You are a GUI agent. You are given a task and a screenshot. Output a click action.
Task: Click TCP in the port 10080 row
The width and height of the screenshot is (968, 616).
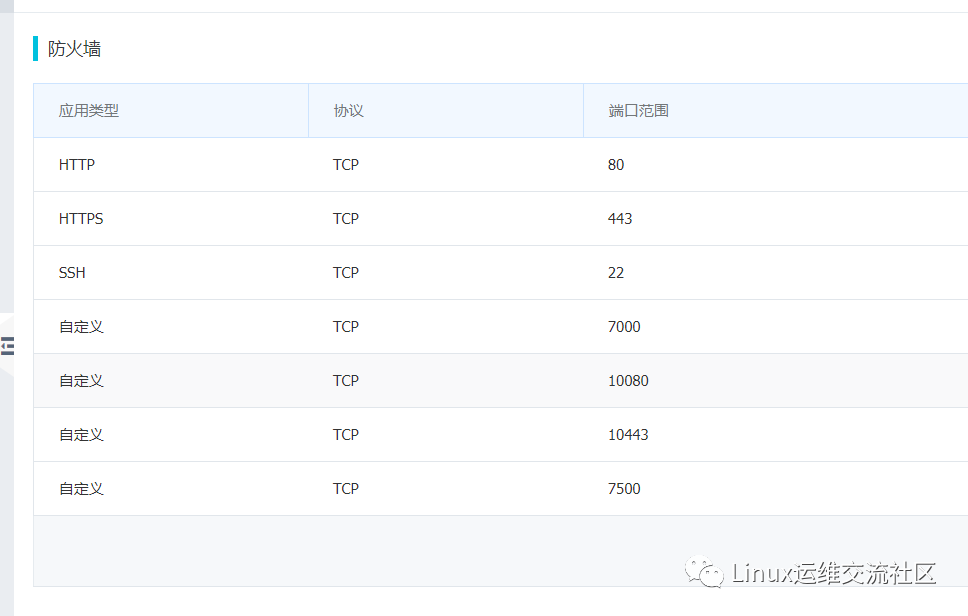[x=346, y=381]
